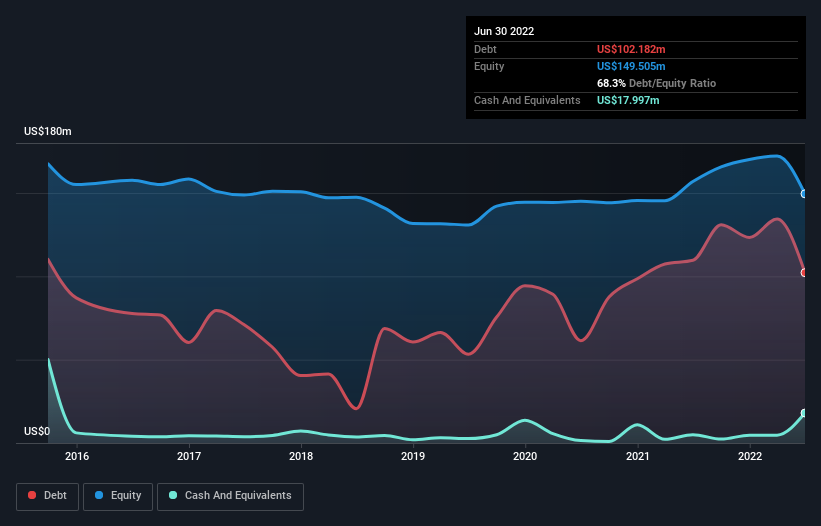Click the teal Cash data point marker
Image resolution: width=821 pixels, height=526 pixels.
804,413
